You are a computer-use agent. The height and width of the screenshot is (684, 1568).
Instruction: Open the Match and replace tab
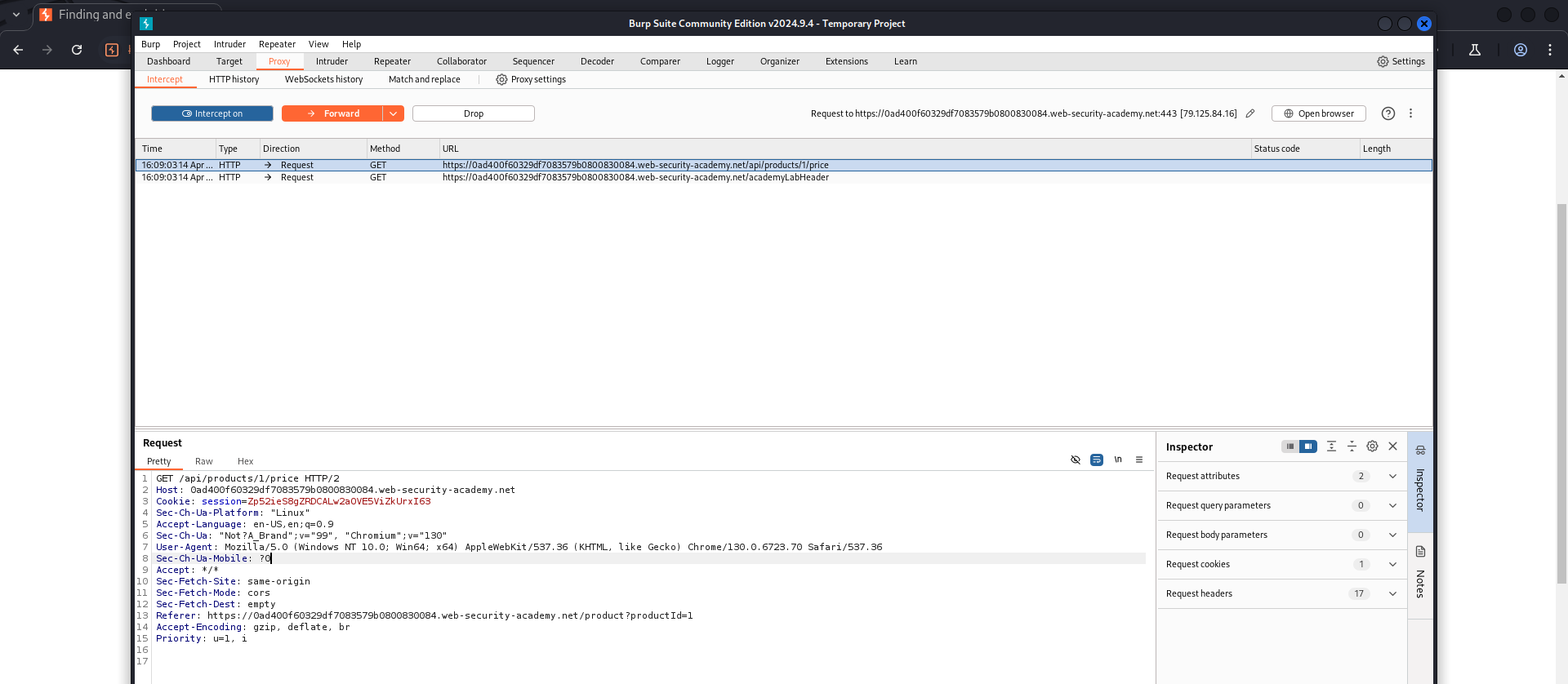click(x=424, y=79)
